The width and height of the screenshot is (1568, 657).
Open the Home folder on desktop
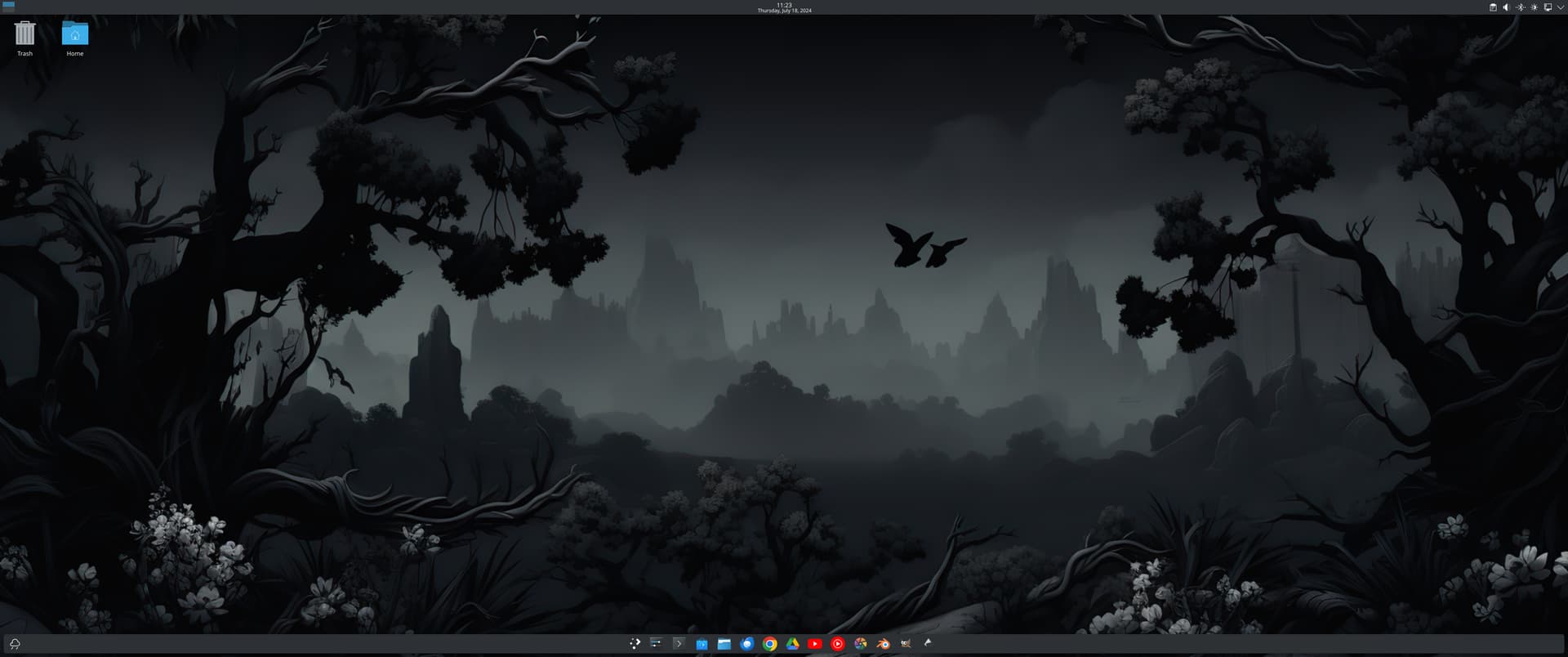click(x=74, y=34)
